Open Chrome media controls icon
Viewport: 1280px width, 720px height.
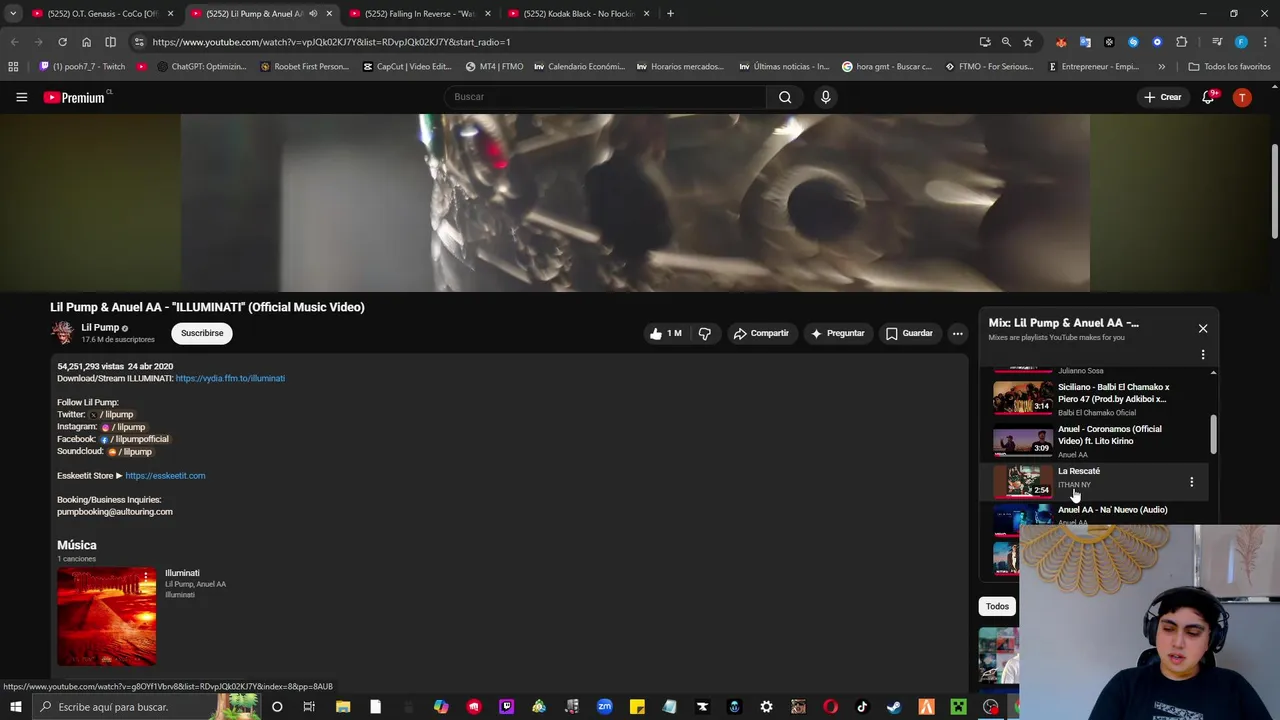pos(1217,42)
